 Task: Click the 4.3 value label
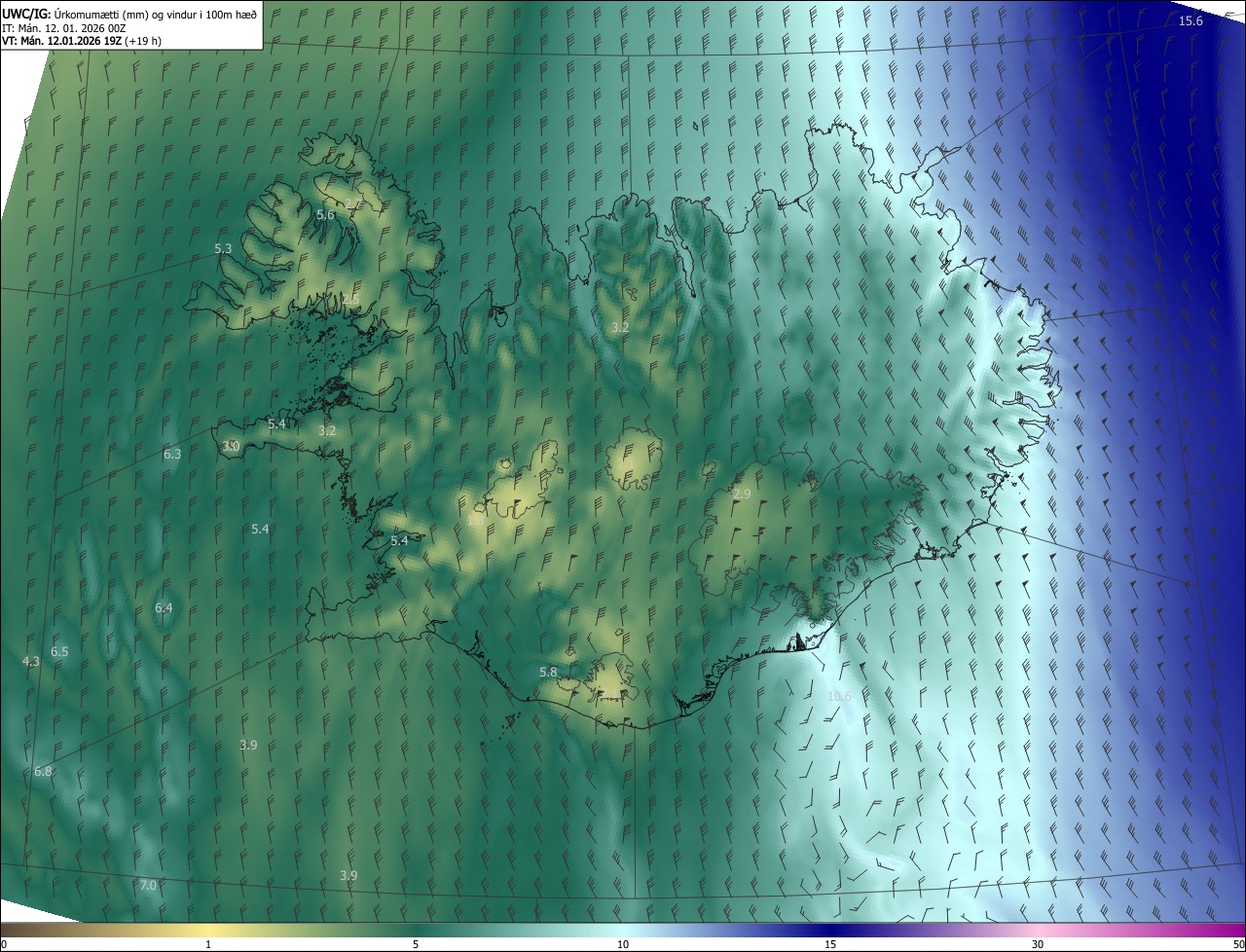pos(30,662)
